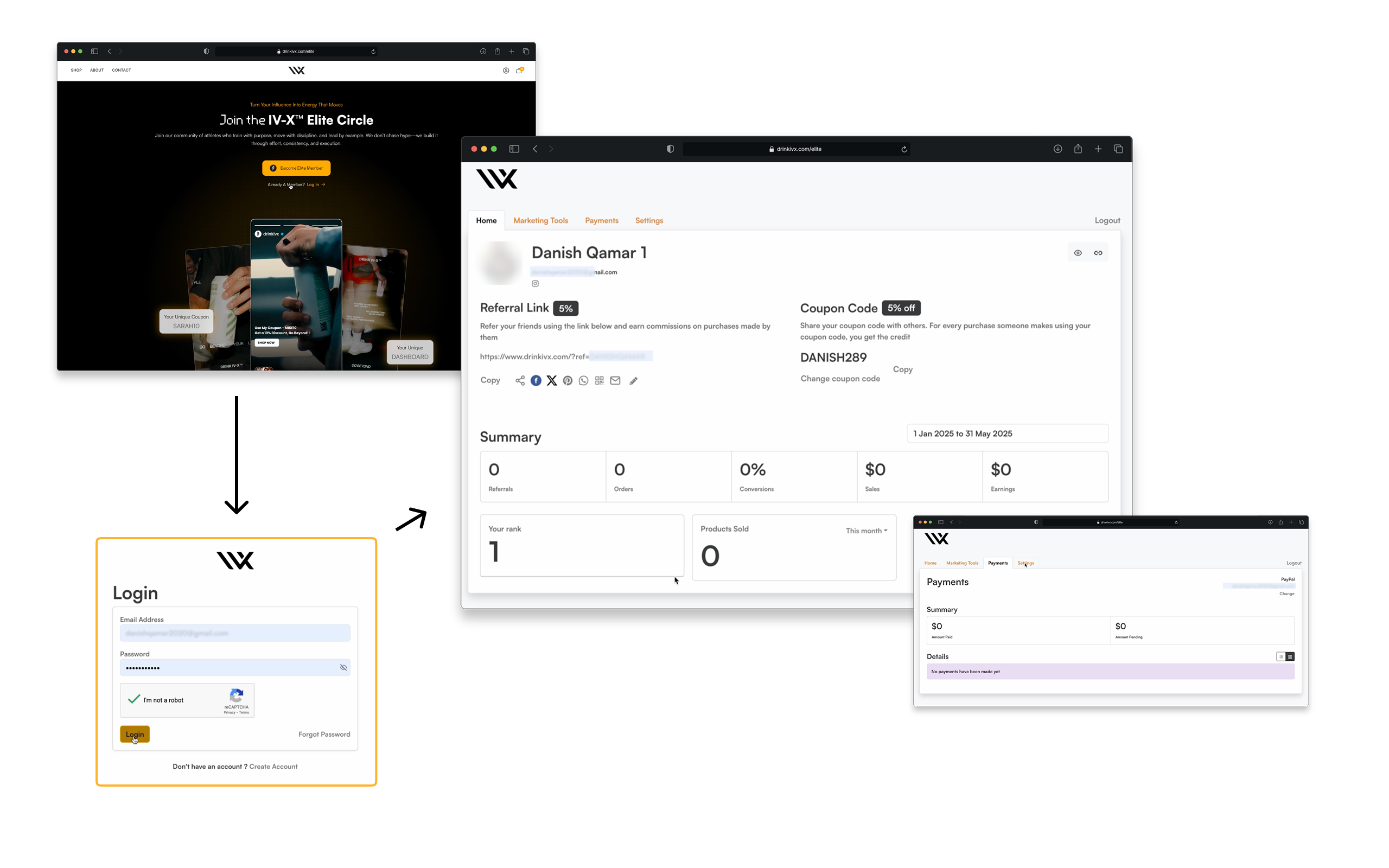This screenshot has height=868, width=1389.
Task: Open the account icon on the Elite landing page
Action: pyautogui.click(x=506, y=71)
